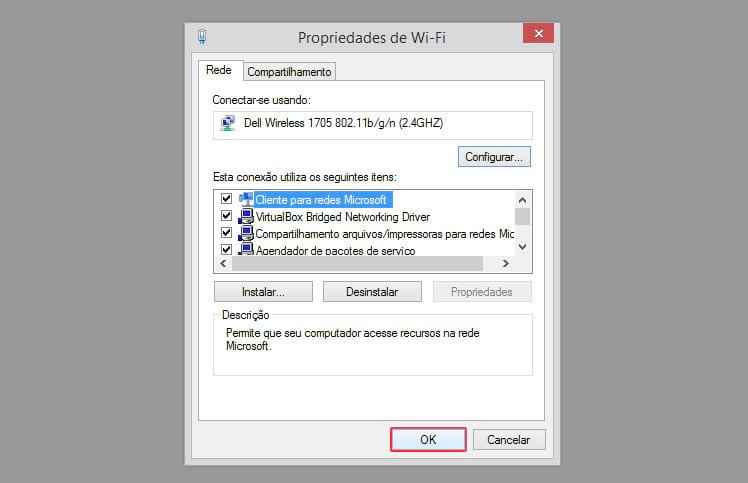Uncheck Cliente para redes Microsoft checkbox
This screenshot has height=483, width=748.
[227, 198]
